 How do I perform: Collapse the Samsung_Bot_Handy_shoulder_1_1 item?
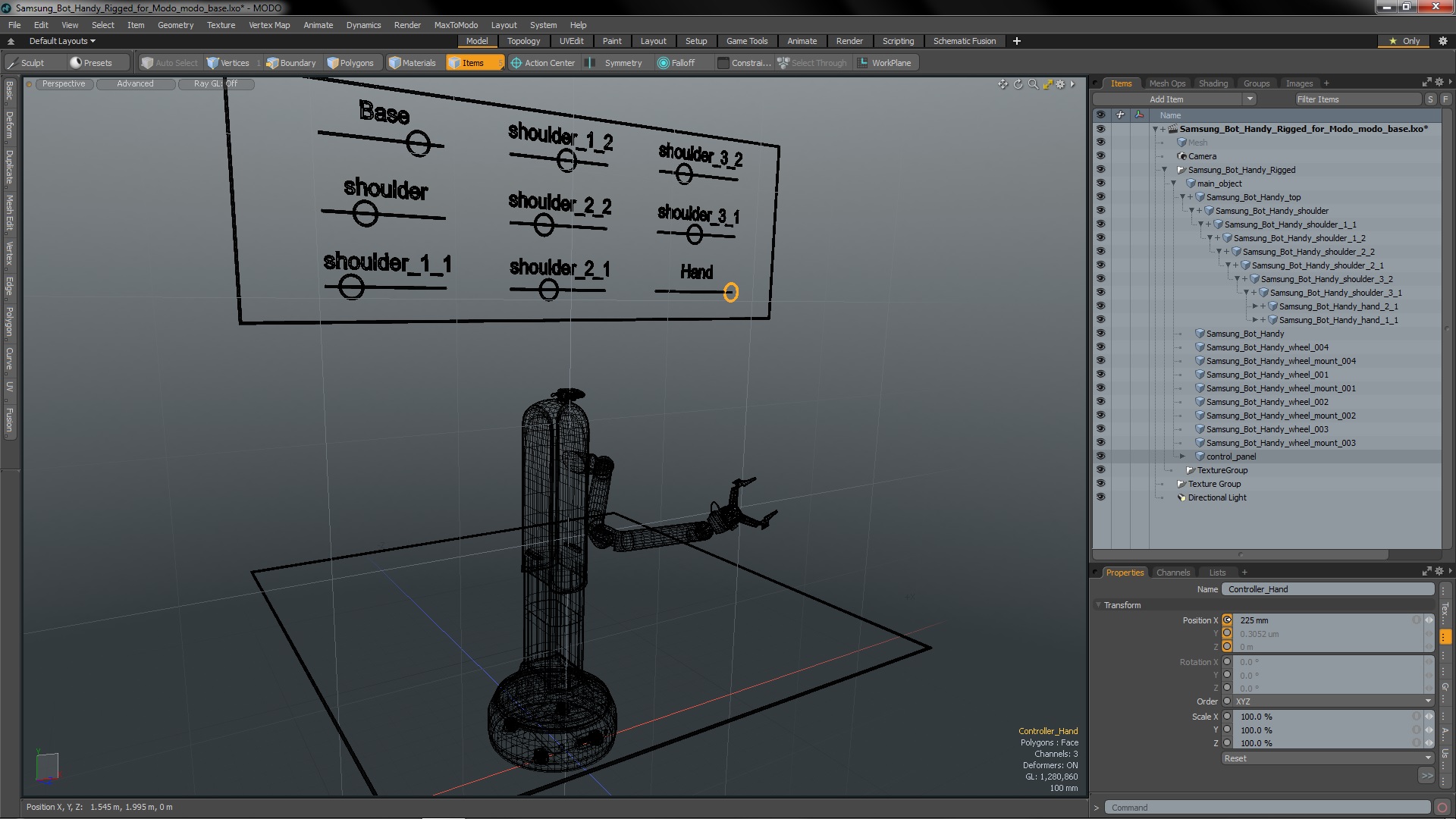coord(1200,224)
